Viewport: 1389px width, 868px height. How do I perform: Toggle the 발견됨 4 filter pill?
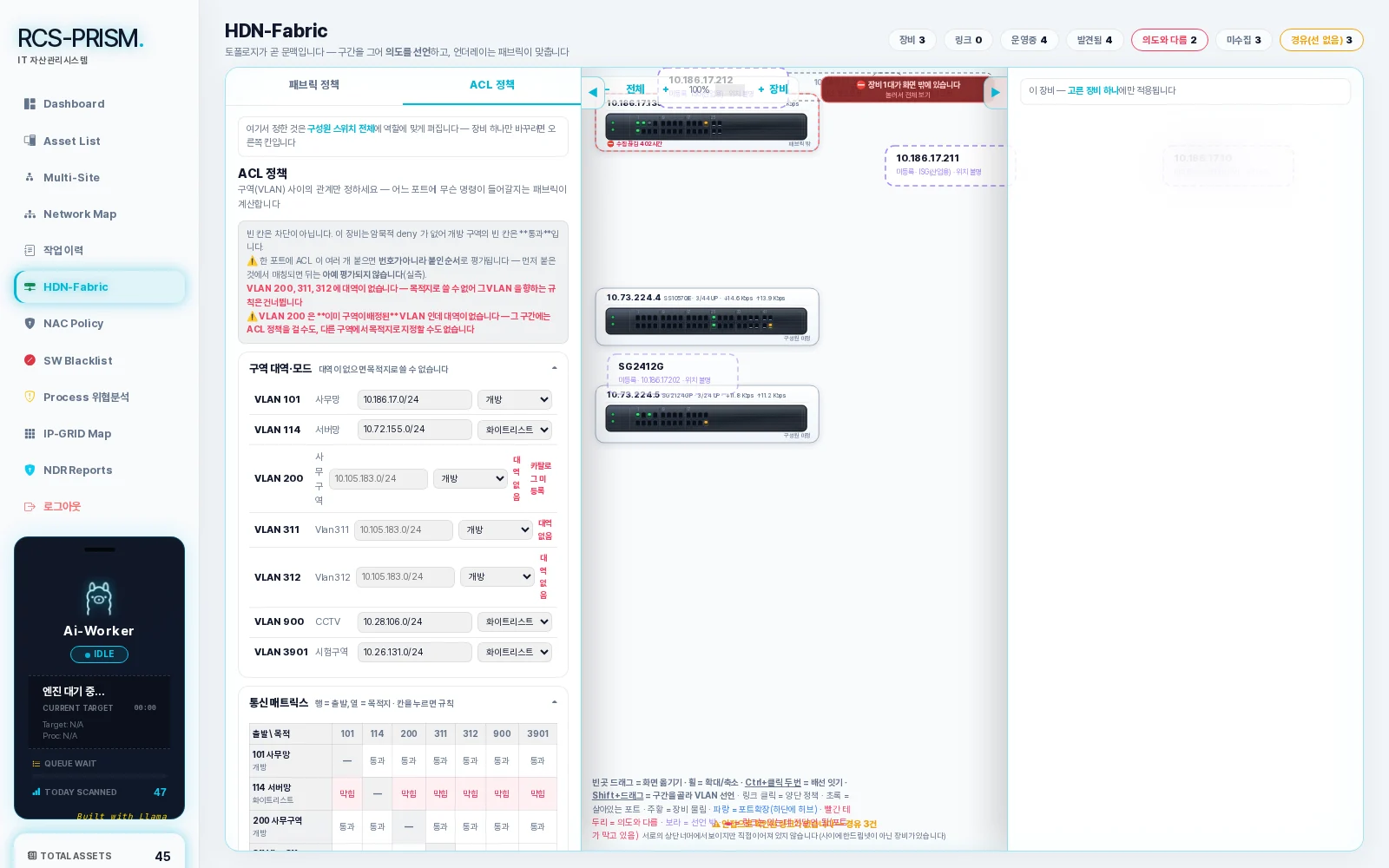point(1095,40)
